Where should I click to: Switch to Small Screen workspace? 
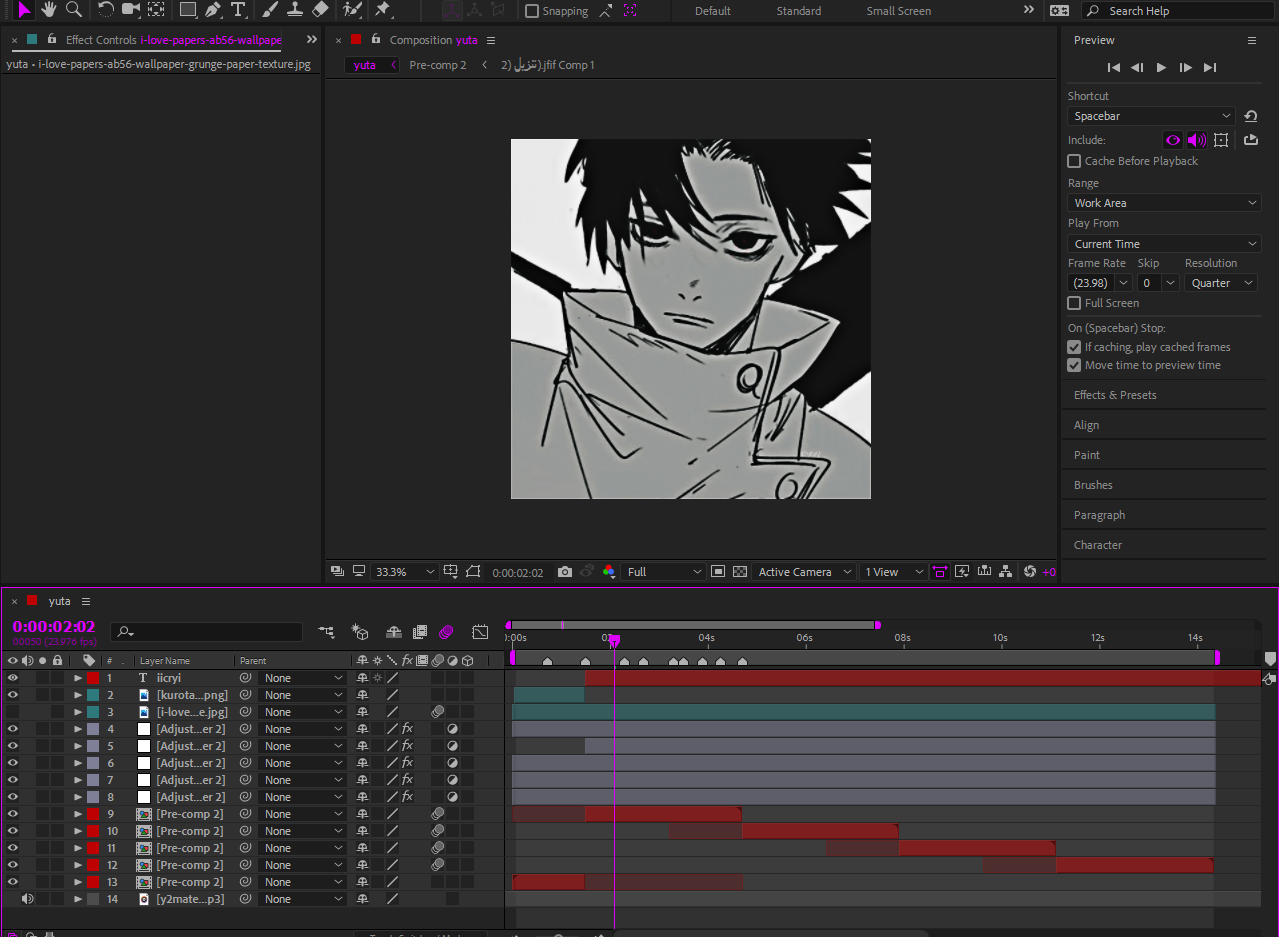pyautogui.click(x=899, y=11)
